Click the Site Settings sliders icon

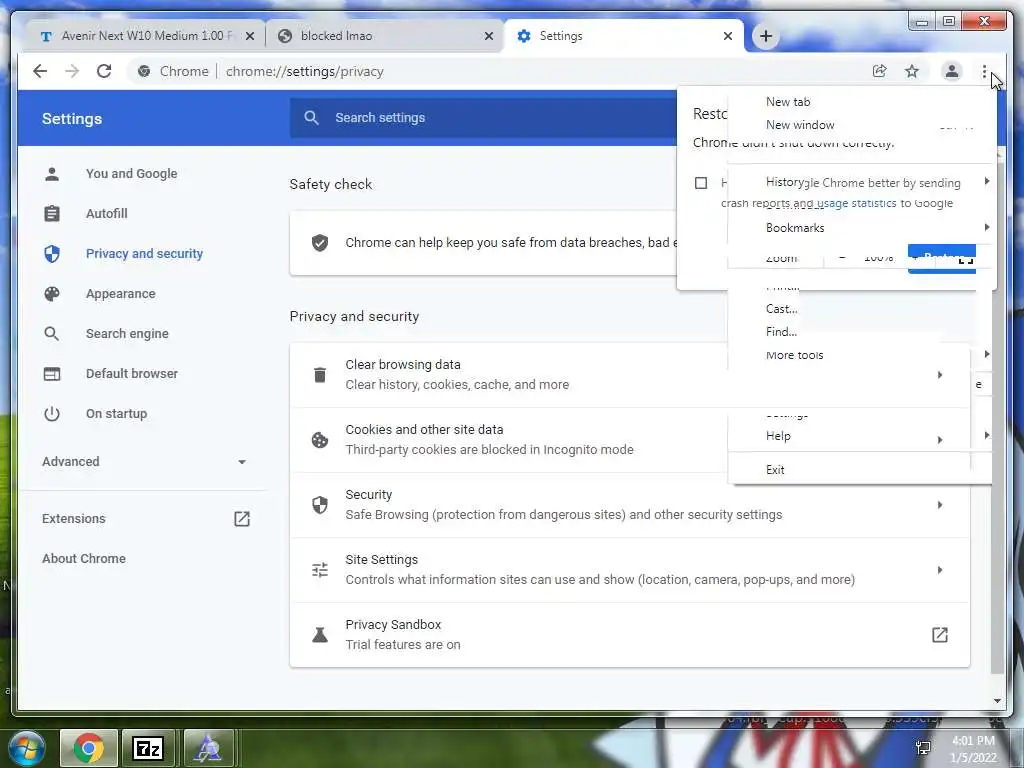(319, 570)
